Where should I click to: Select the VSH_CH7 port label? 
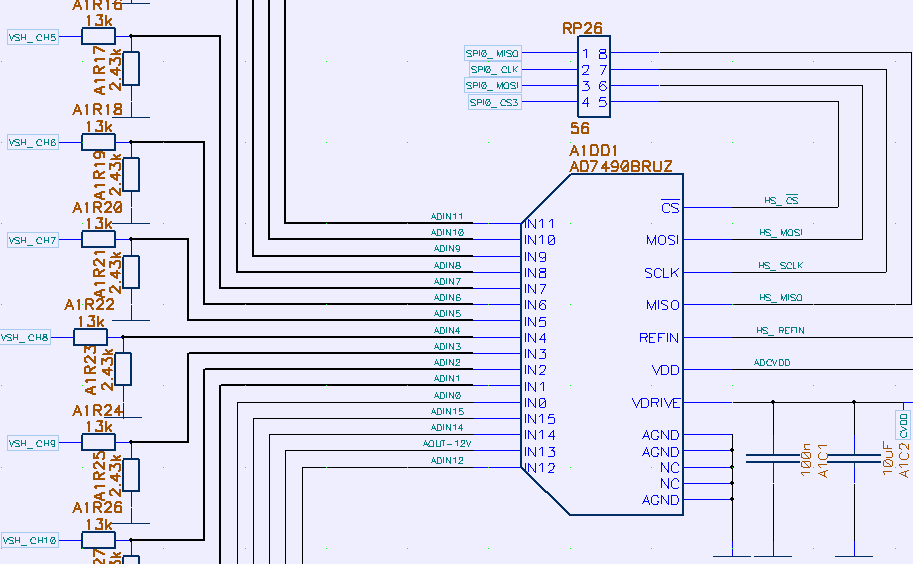click(x=33, y=240)
